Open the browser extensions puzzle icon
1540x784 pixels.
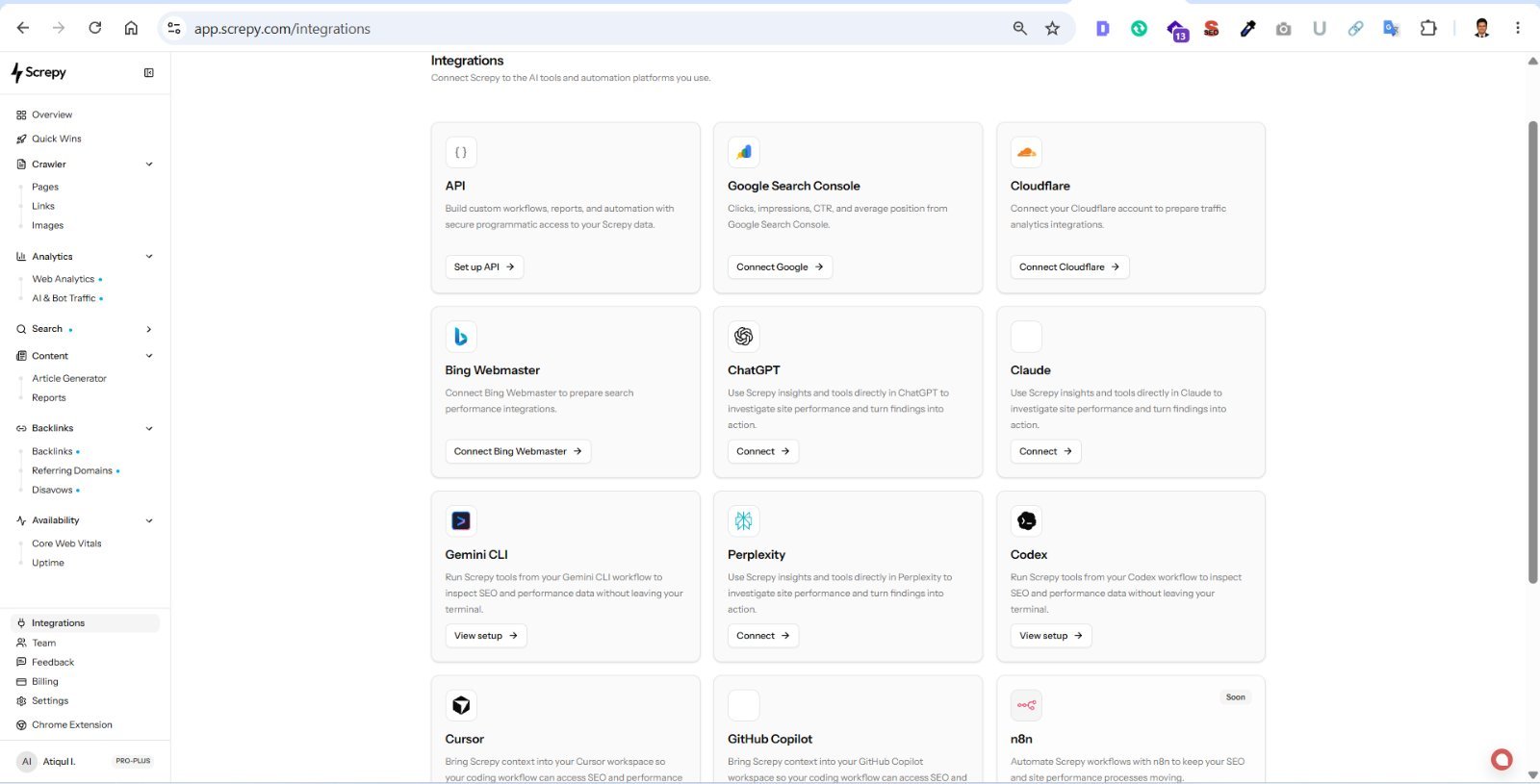(x=1428, y=28)
